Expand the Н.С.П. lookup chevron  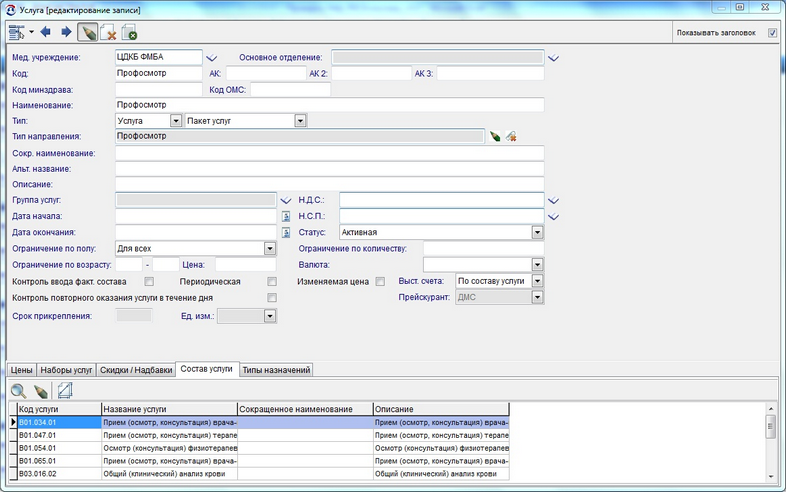tap(553, 217)
